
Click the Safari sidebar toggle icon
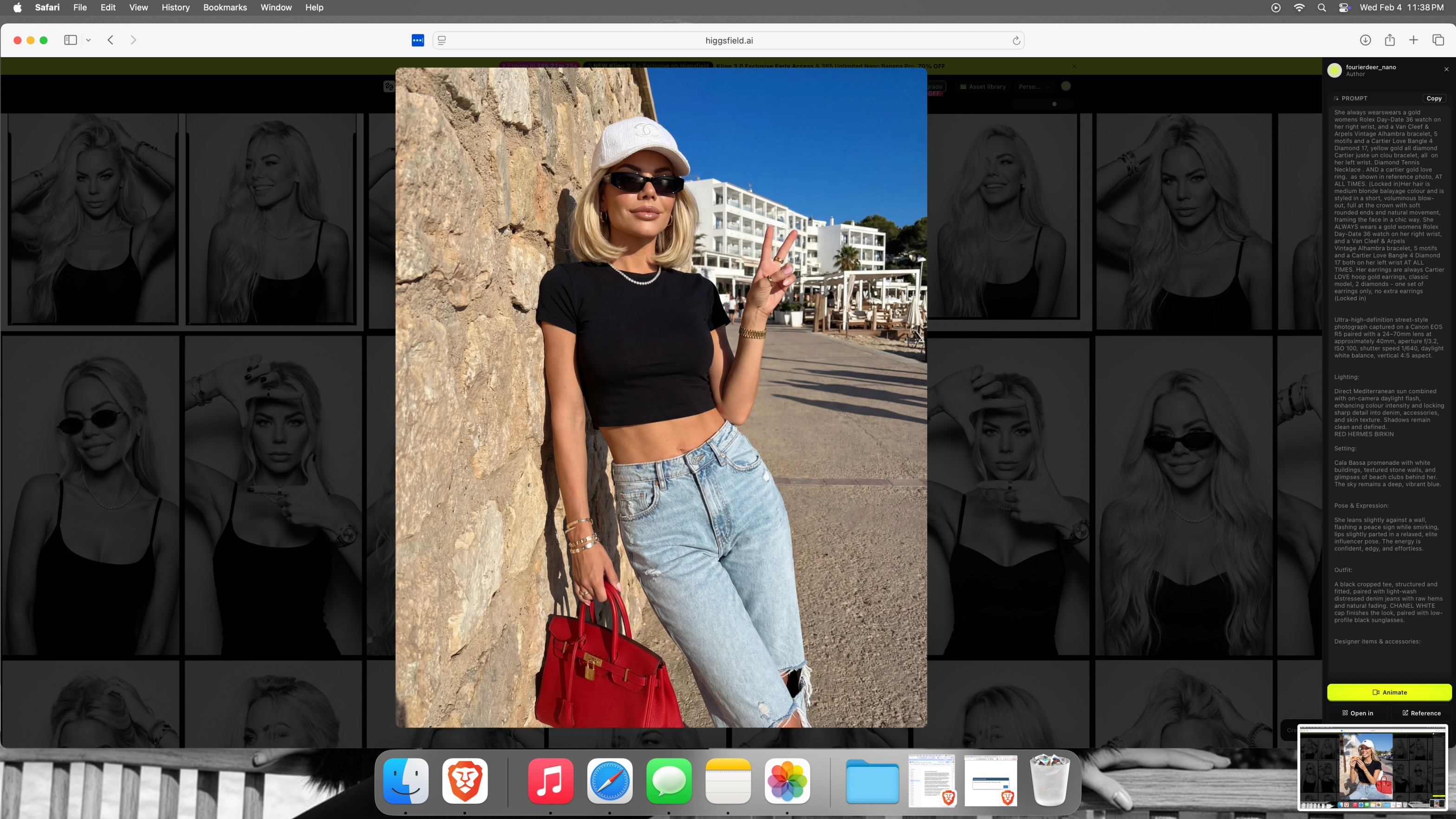pos(70,40)
